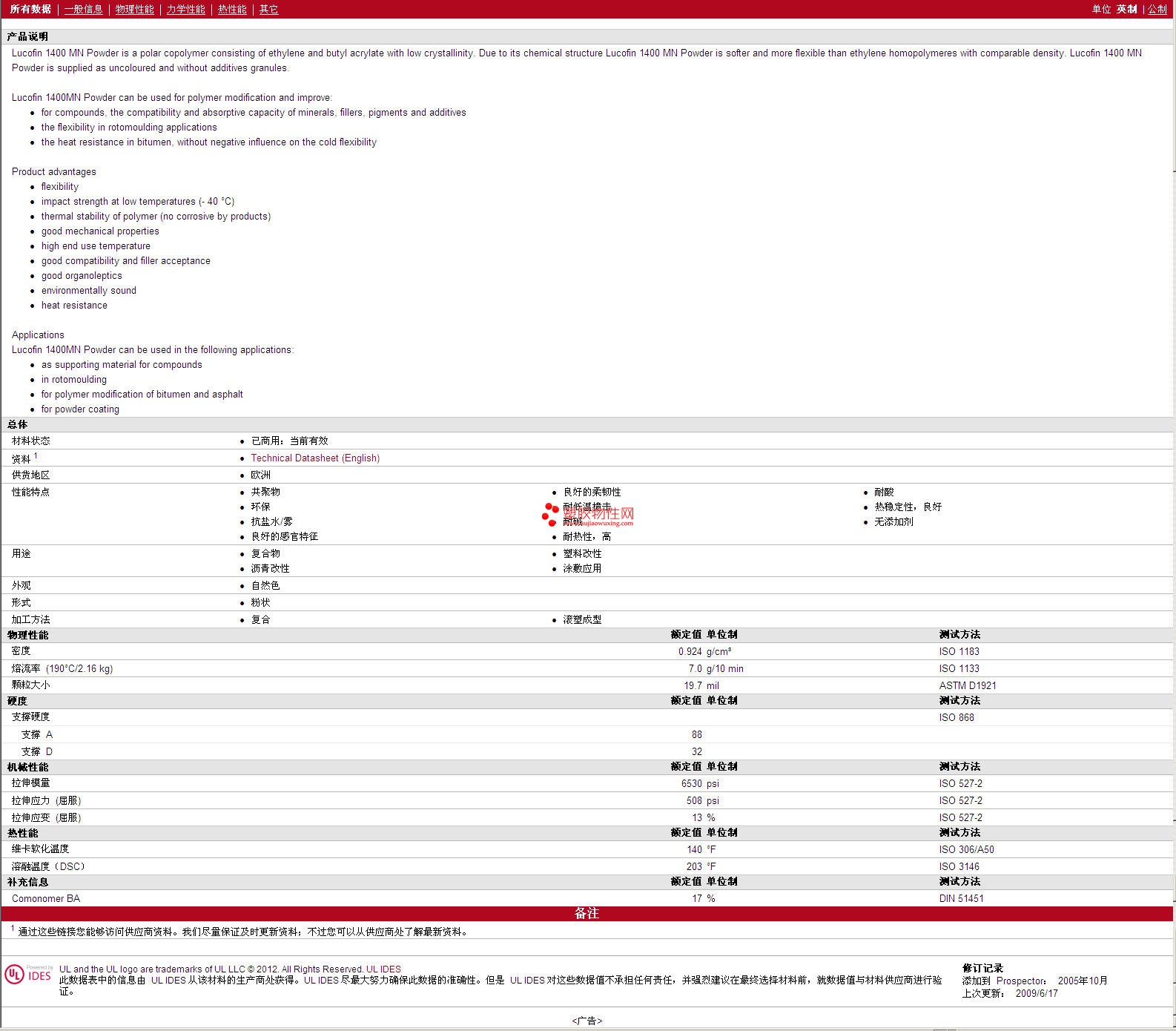Click the DIN 51451 test method
This screenshot has height=1031, width=1176.
[x=961, y=898]
